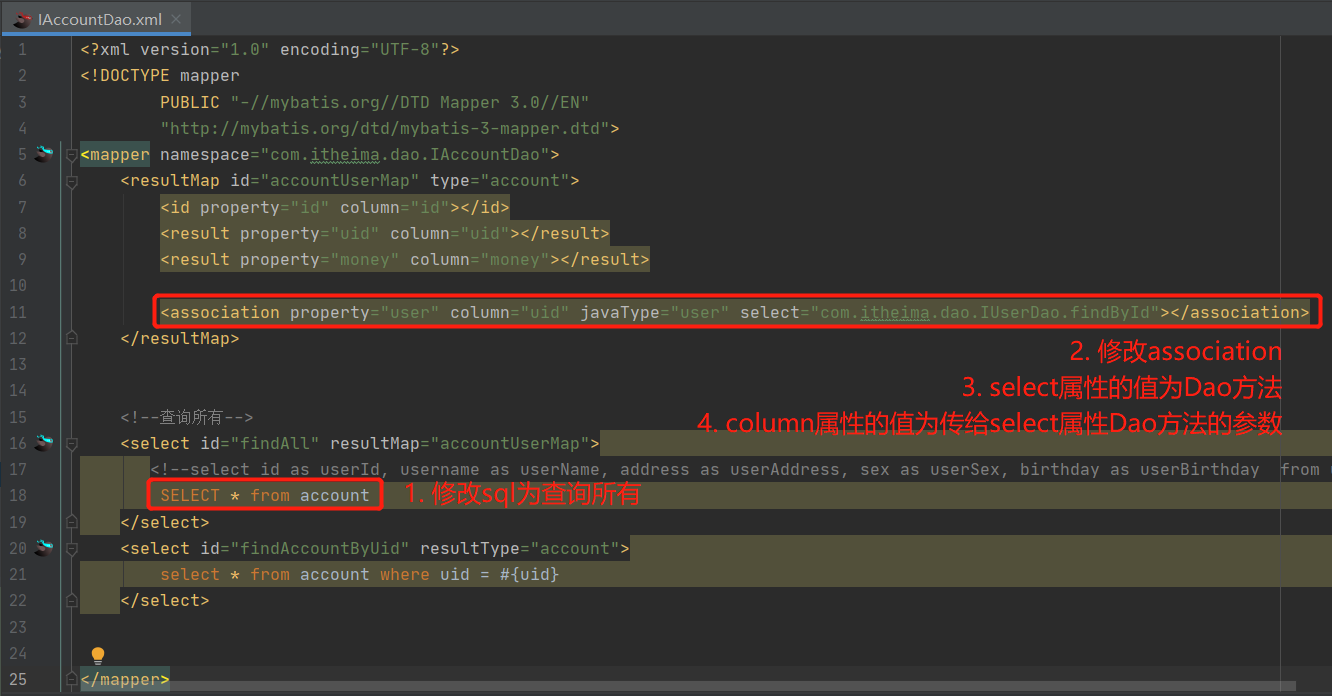Click the MyBatis gutter icon beside findAll select
The image size is (1332, 696).
(45, 443)
